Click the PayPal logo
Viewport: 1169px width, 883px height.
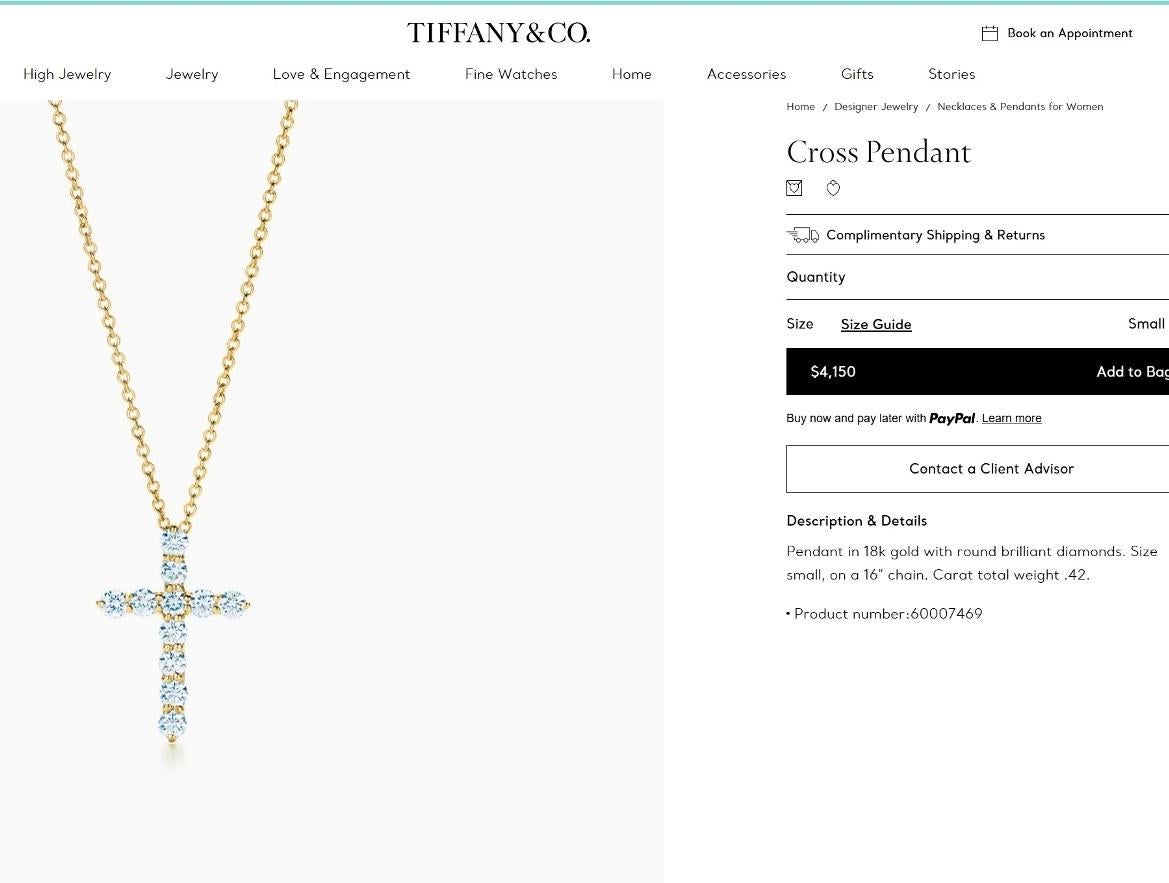(952, 418)
